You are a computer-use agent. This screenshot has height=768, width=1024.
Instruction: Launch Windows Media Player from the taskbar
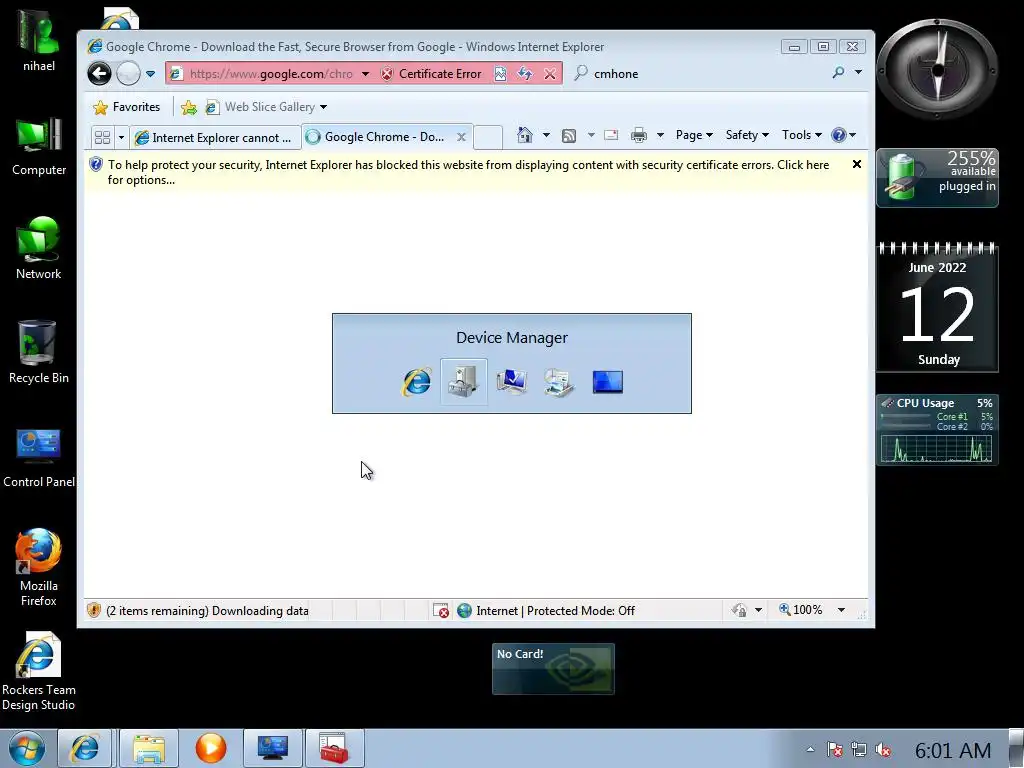[210, 748]
